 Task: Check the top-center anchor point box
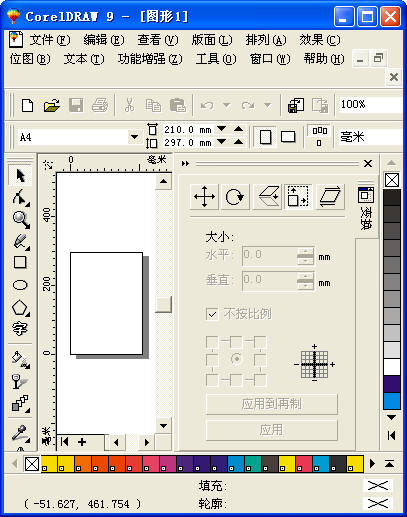click(x=236, y=342)
